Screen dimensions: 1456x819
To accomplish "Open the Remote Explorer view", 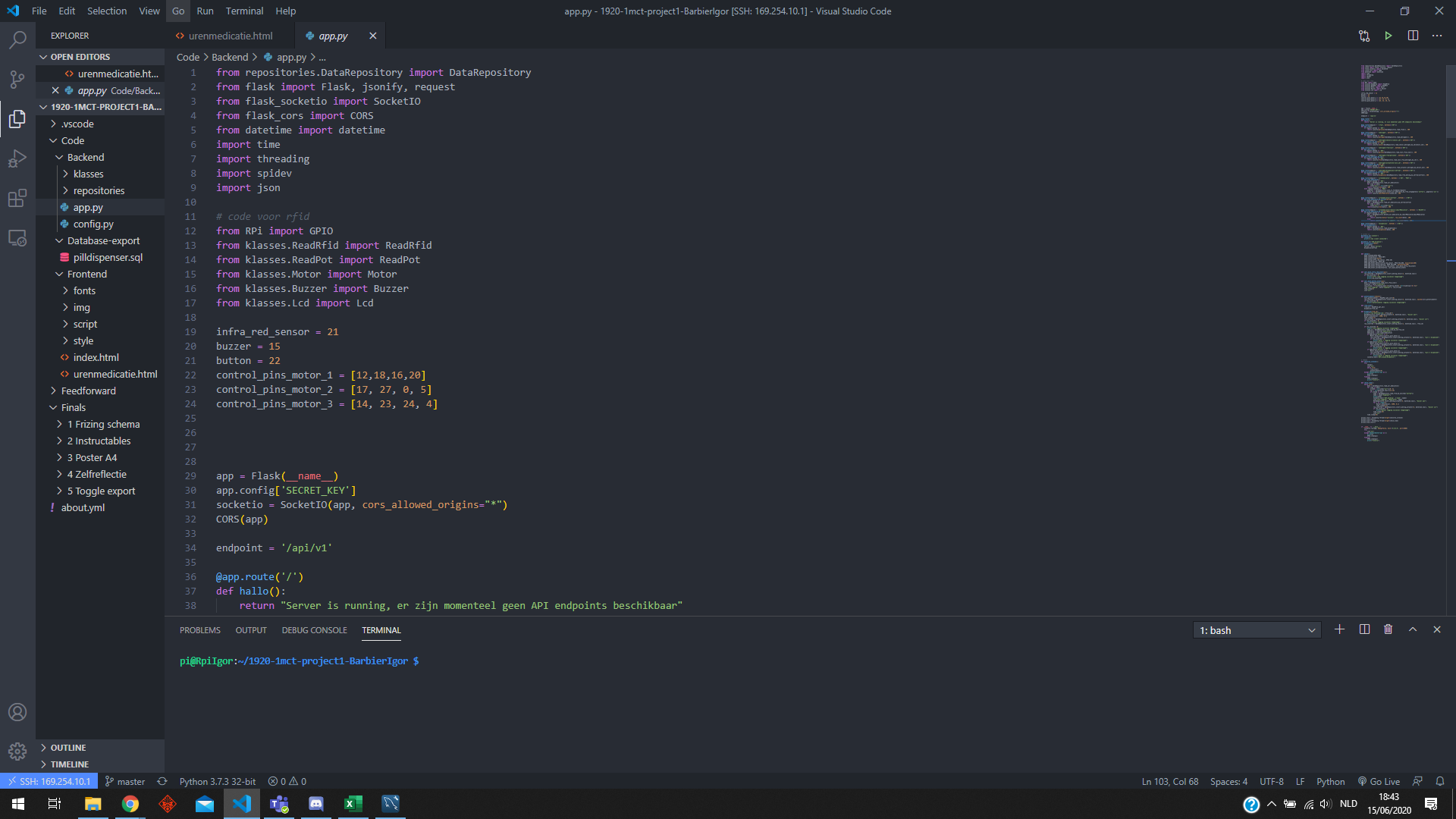I will pyautogui.click(x=17, y=238).
